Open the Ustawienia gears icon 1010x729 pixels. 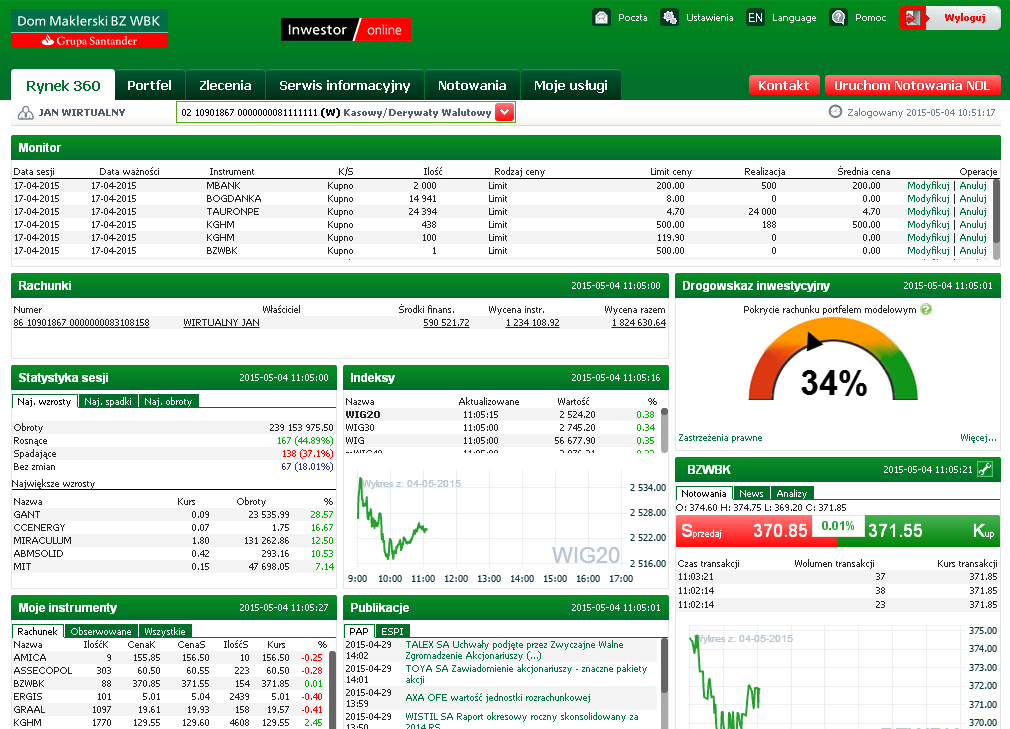(669, 17)
